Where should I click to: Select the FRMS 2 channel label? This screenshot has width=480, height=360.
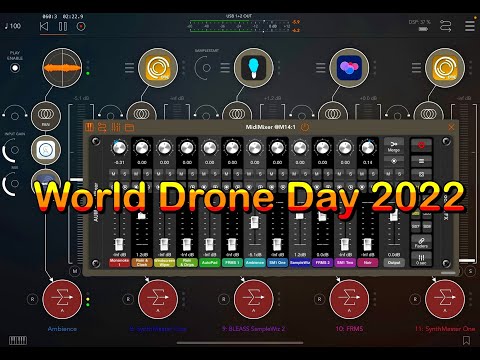point(323,263)
